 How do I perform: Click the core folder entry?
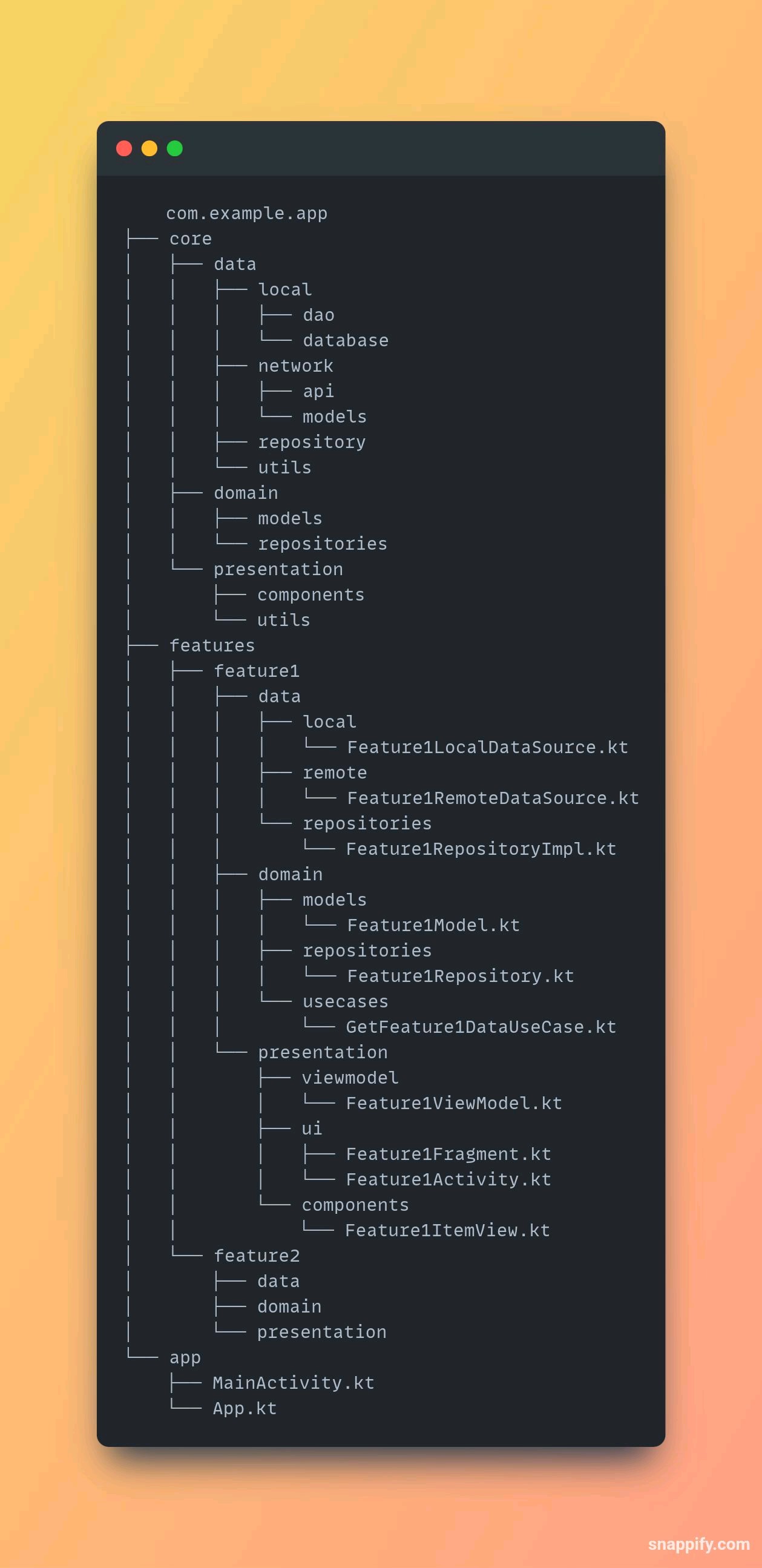[191, 239]
